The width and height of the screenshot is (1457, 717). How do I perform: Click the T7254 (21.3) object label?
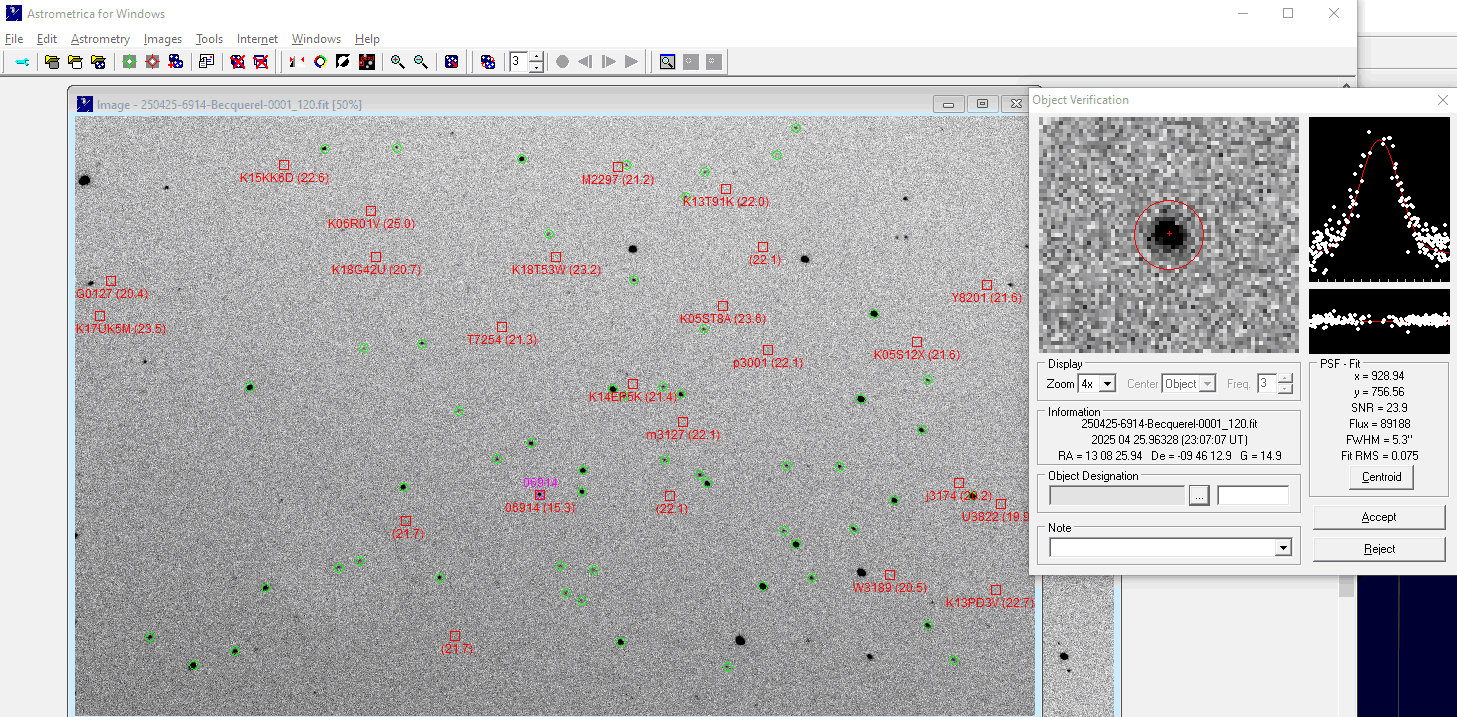point(502,340)
